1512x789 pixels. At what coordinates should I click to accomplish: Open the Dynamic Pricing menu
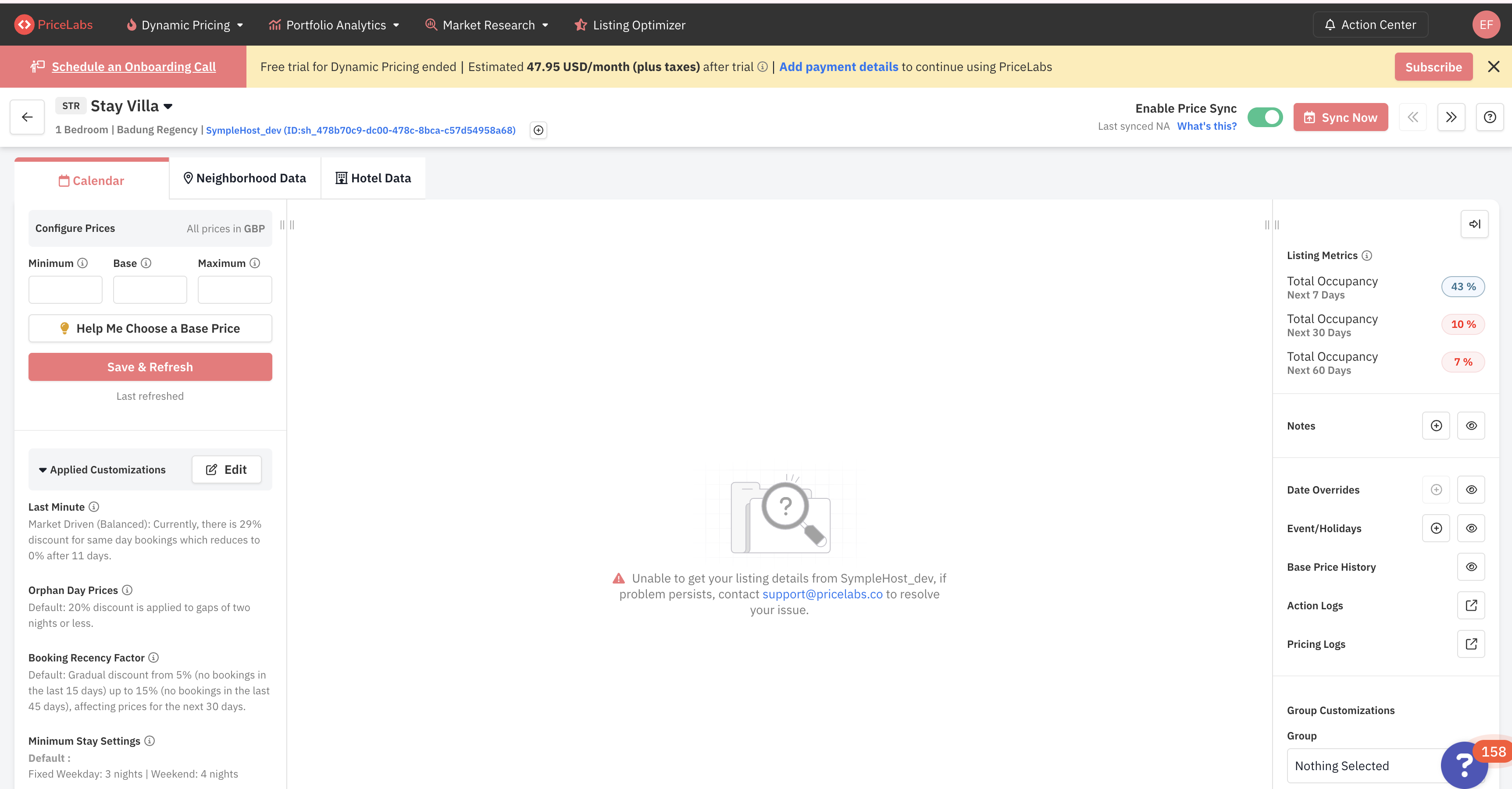pos(185,25)
